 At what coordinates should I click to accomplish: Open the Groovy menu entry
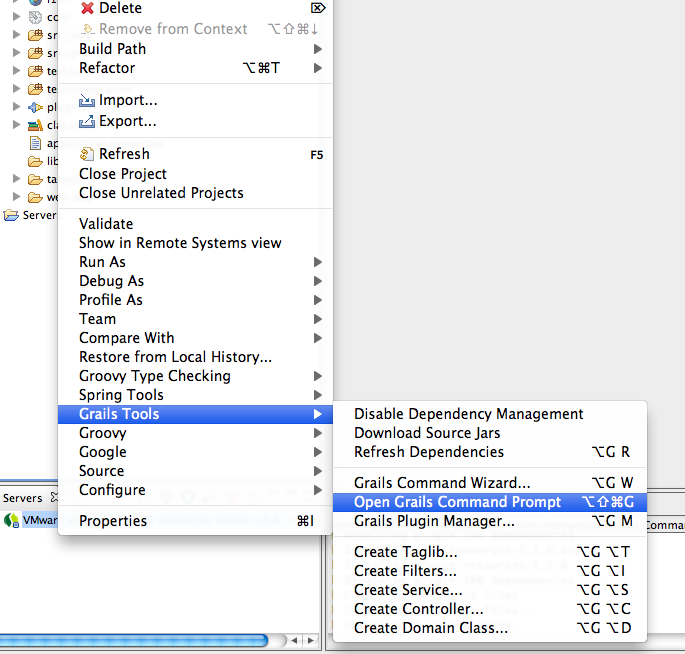pyautogui.click(x=195, y=433)
